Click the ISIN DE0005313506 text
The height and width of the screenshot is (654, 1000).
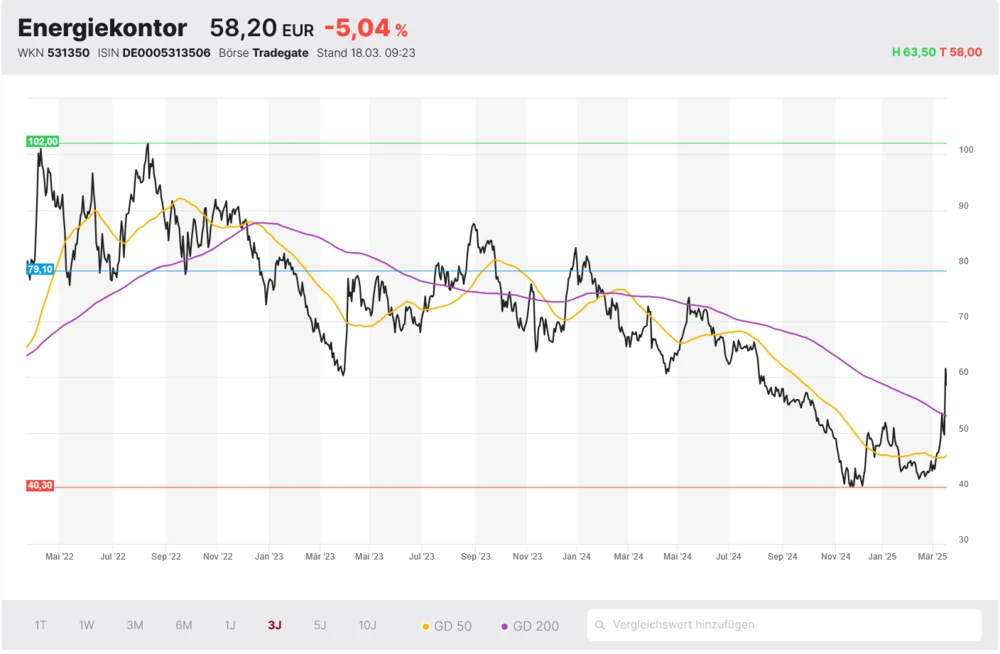click(166, 53)
